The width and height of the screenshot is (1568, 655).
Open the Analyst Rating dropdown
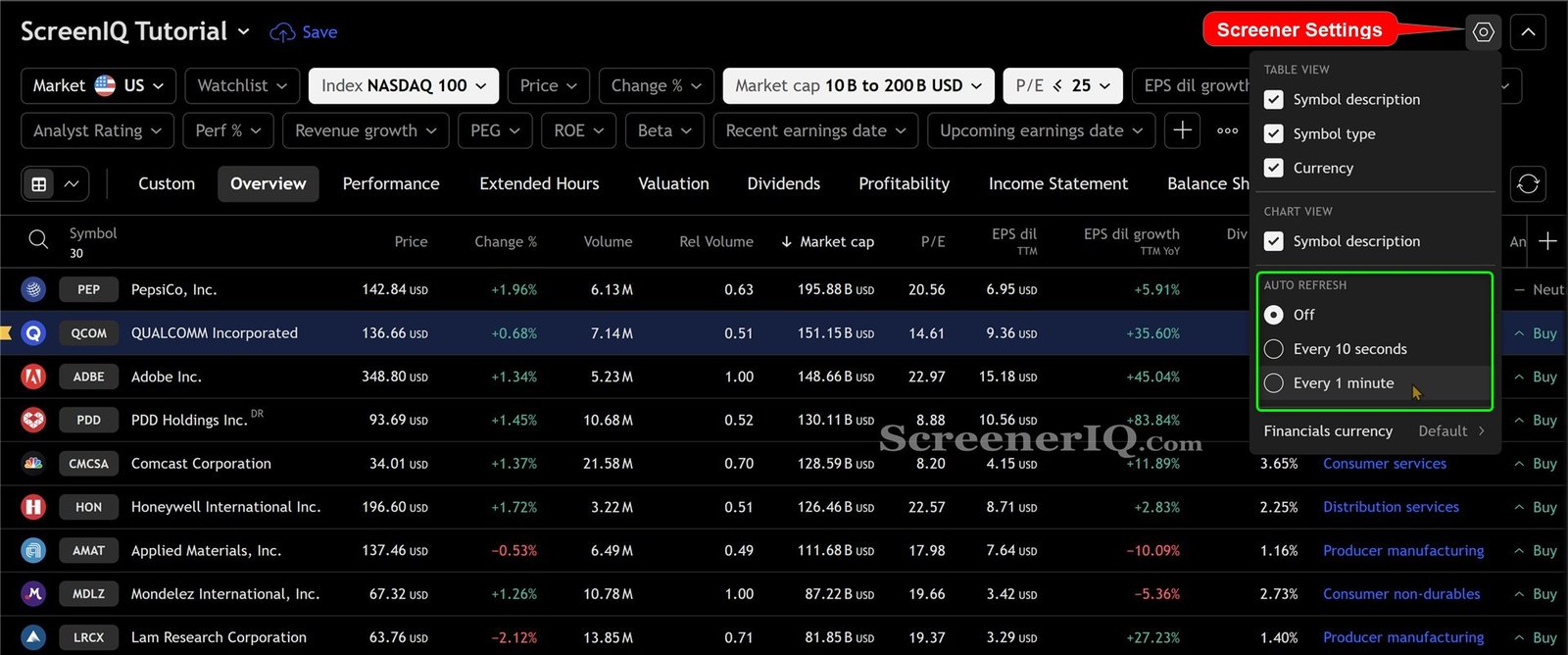[97, 130]
